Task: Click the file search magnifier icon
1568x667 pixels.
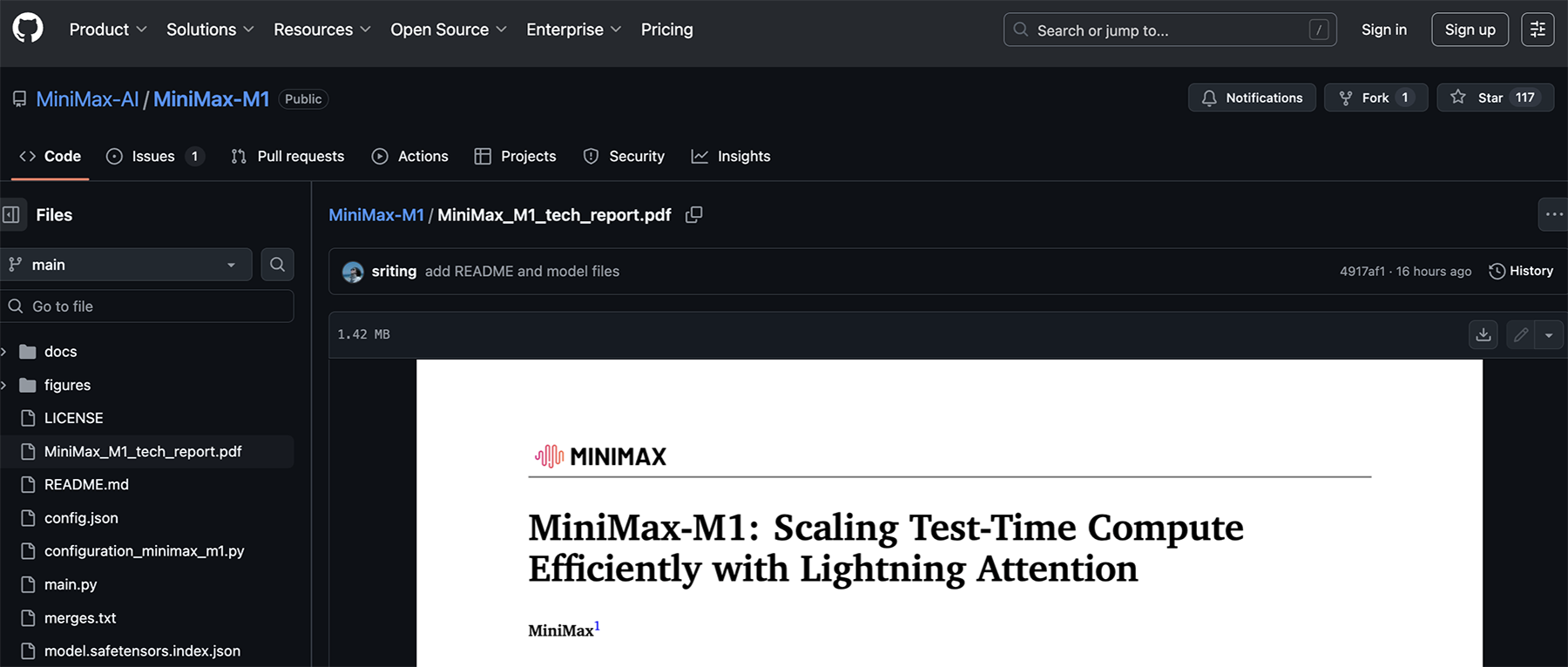Action: [277, 265]
